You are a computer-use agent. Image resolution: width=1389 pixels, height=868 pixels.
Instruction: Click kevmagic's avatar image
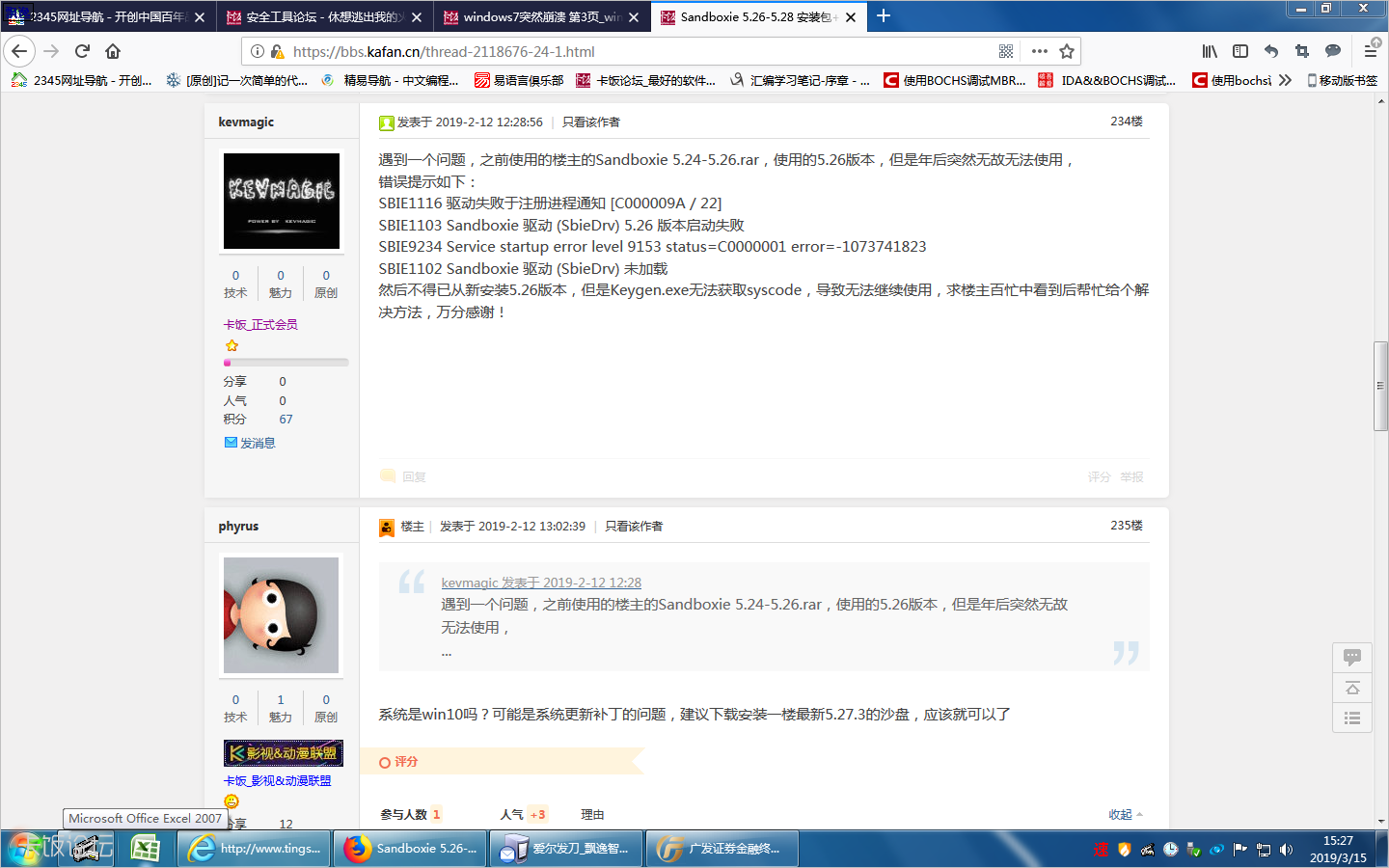click(x=282, y=201)
